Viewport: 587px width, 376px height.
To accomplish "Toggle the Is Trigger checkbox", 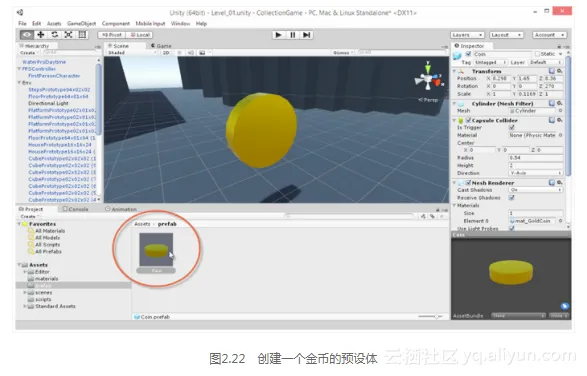I will coord(512,127).
